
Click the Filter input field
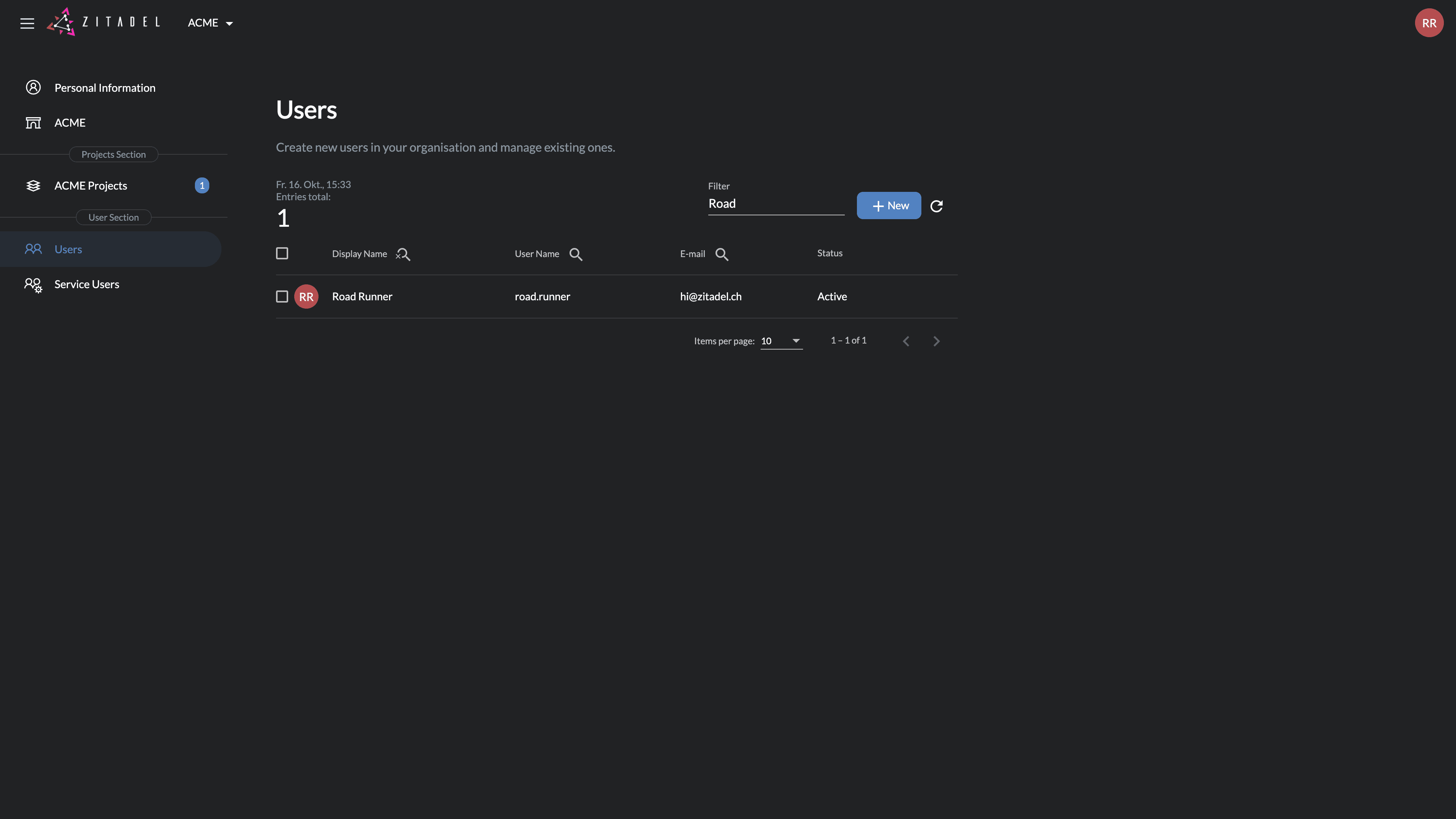(775, 204)
